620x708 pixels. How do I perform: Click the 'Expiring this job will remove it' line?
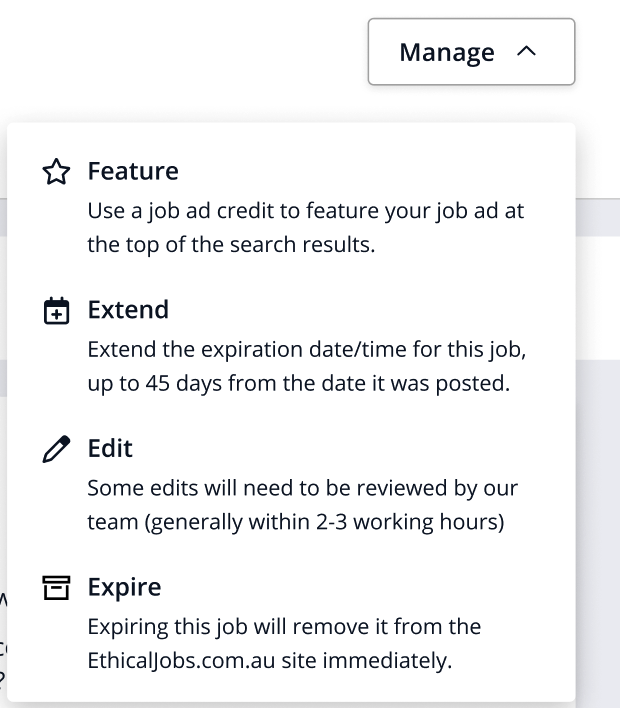click(284, 627)
